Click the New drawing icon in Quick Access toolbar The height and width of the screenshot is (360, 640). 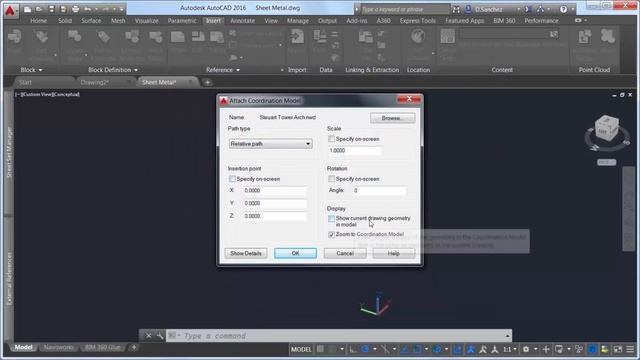point(27,9)
